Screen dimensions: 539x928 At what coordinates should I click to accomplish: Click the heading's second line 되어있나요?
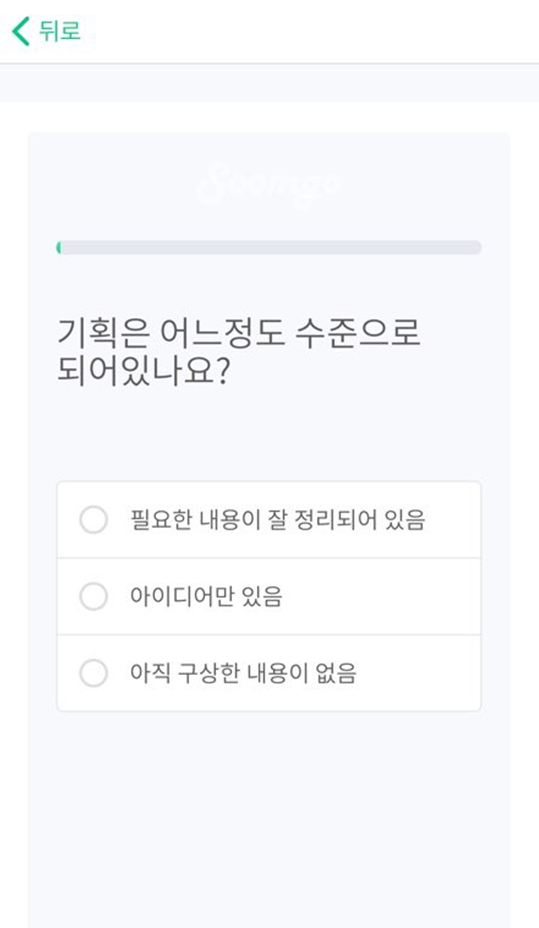(x=143, y=372)
